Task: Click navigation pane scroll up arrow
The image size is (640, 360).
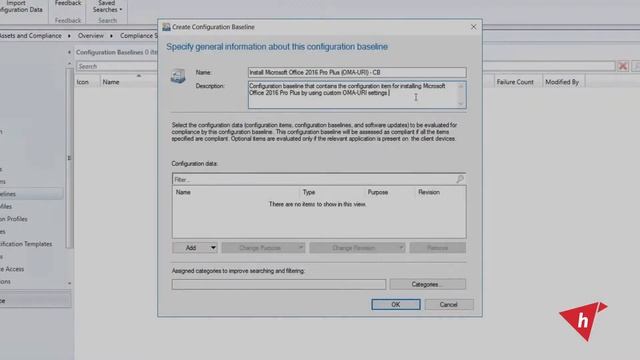Action: (x=69, y=64)
